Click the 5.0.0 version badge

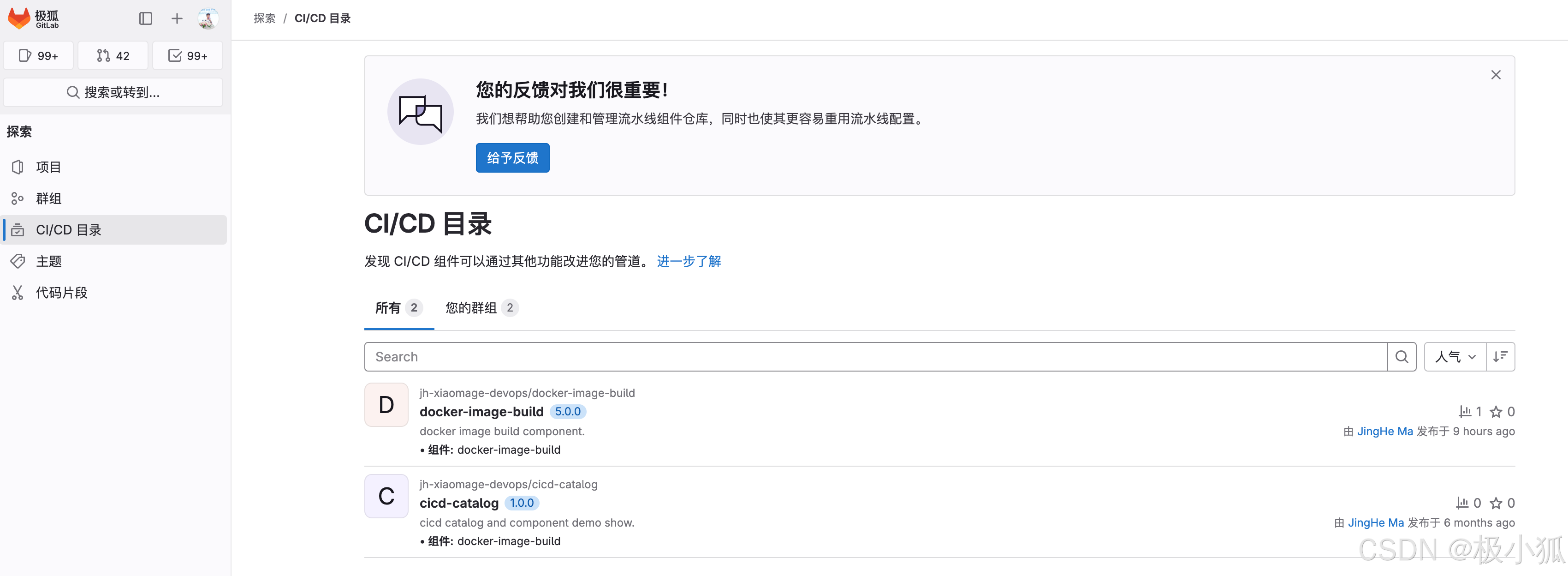coord(568,412)
